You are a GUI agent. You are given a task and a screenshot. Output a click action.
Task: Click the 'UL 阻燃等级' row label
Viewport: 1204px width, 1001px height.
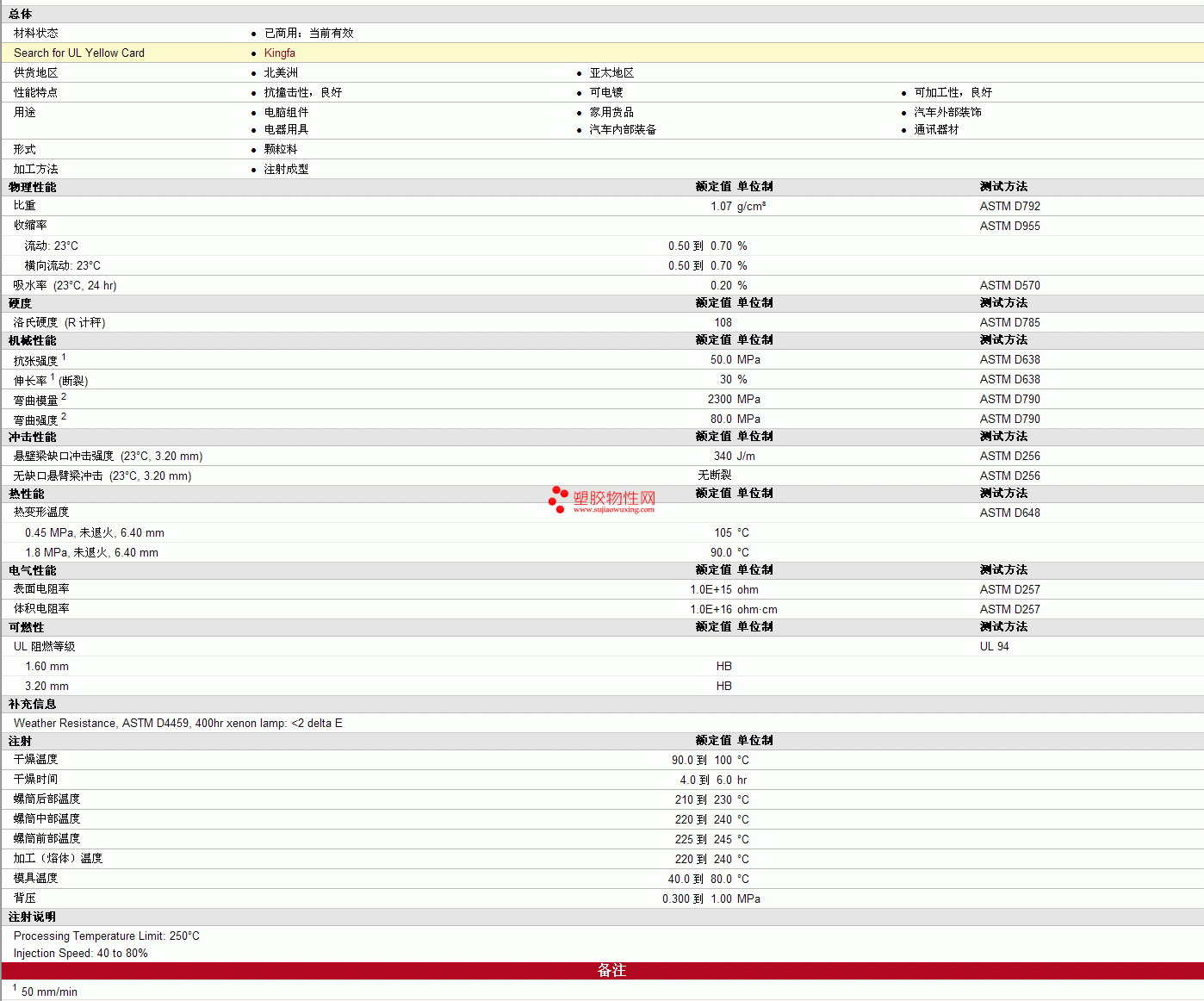44,646
